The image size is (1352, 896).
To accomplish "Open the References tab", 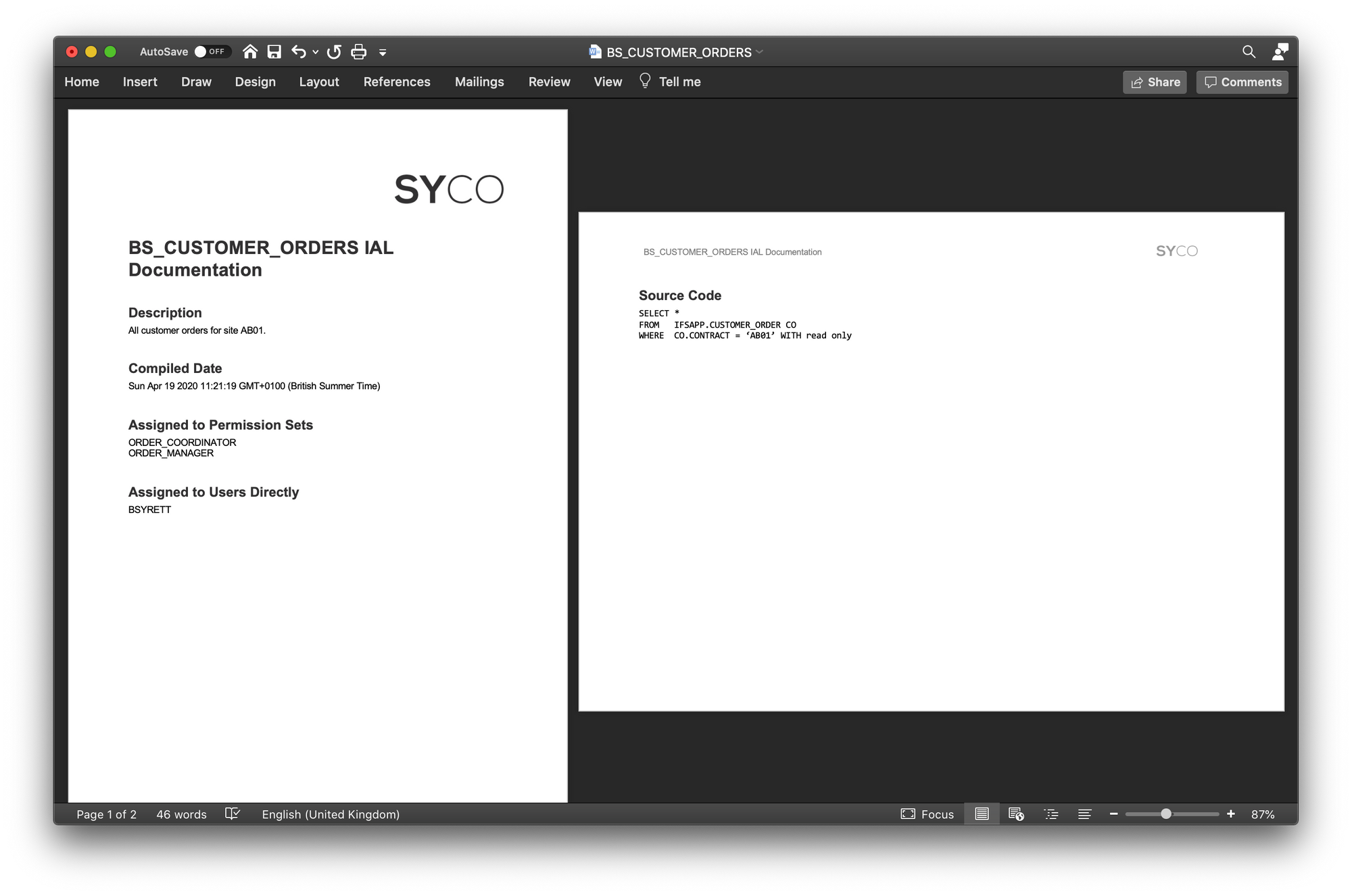I will 397,82.
